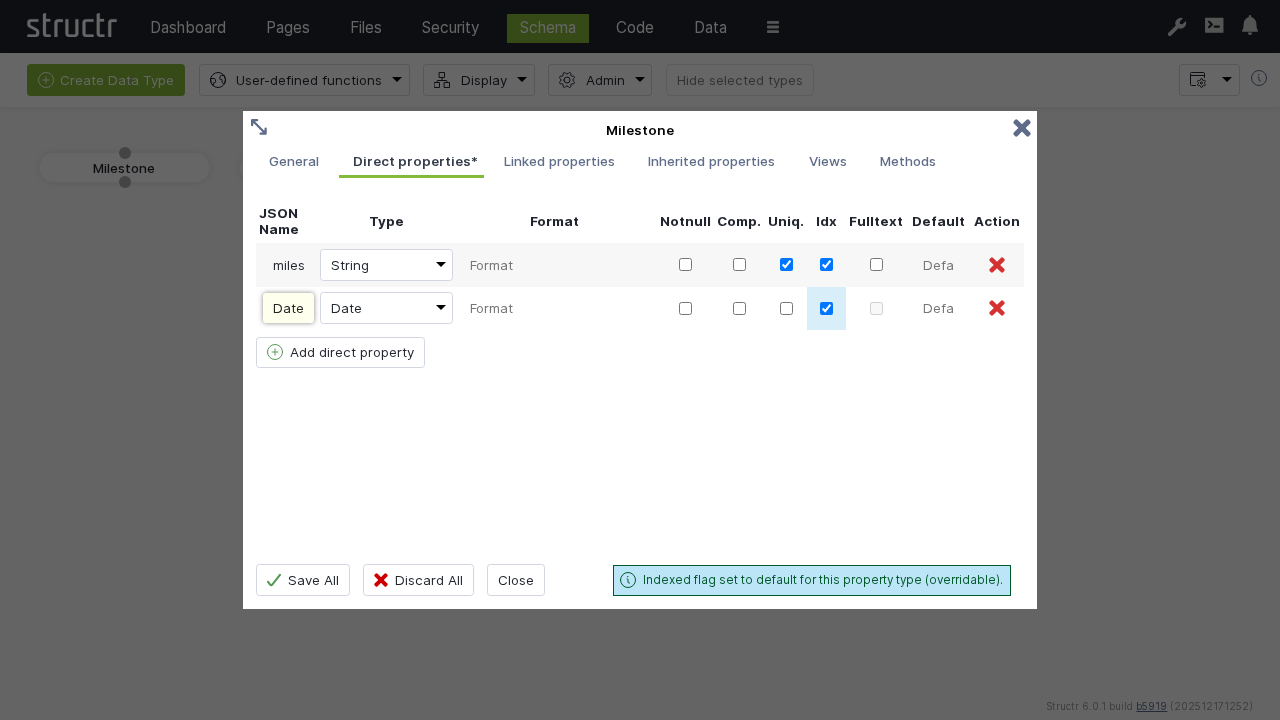The image size is (1280, 720).
Task: Remove the Date property using red X
Action: pyautogui.click(x=997, y=308)
